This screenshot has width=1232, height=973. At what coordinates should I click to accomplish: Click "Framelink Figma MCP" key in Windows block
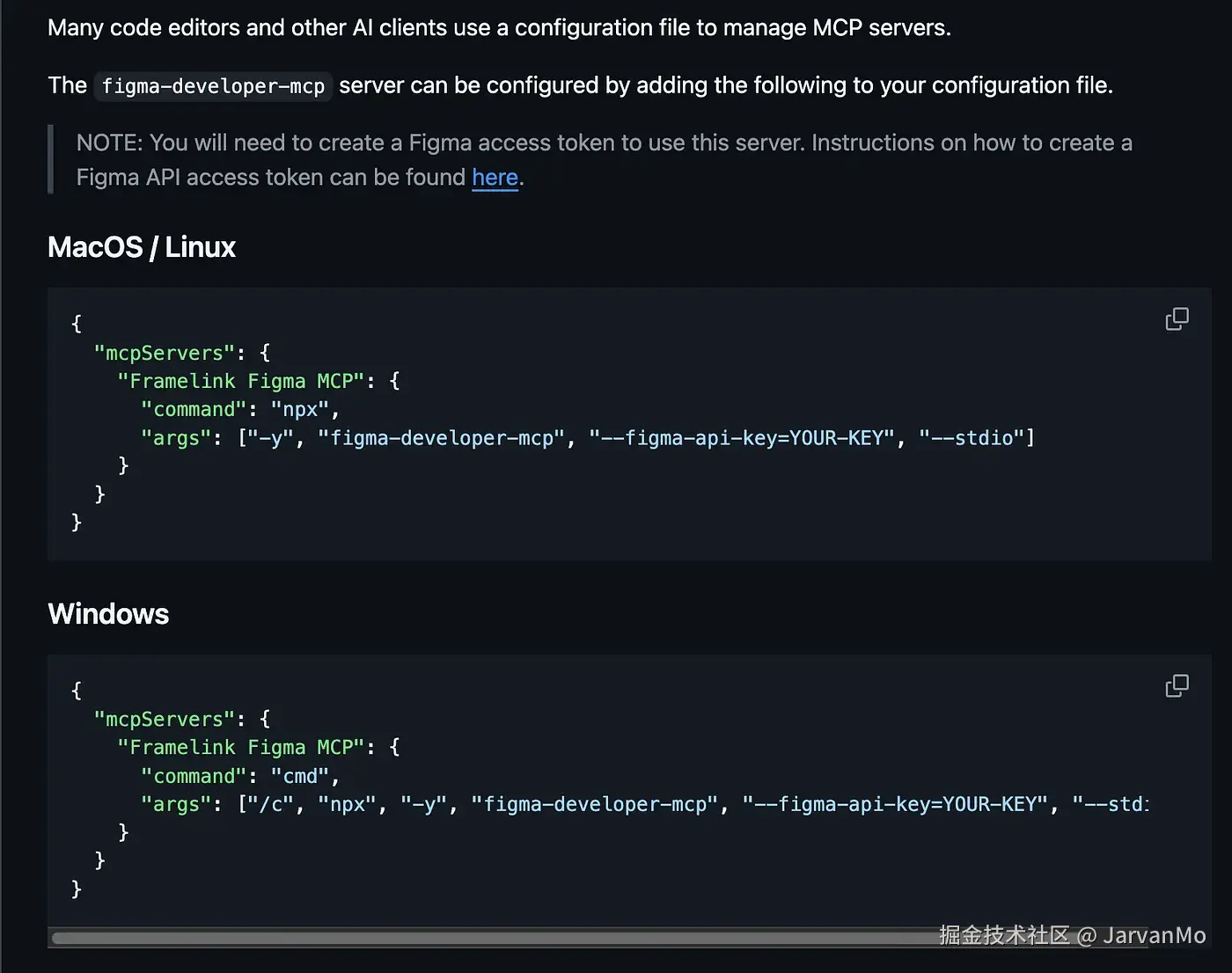point(240,747)
